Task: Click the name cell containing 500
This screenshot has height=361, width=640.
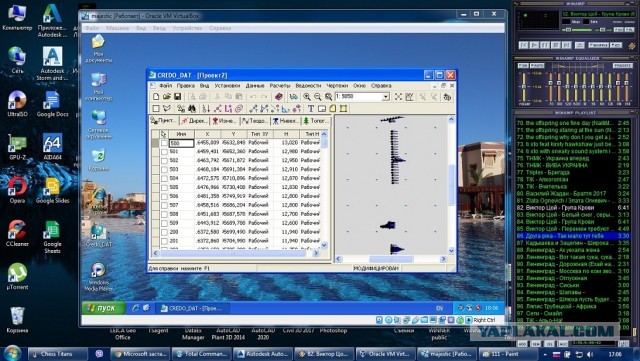Action: (182, 143)
